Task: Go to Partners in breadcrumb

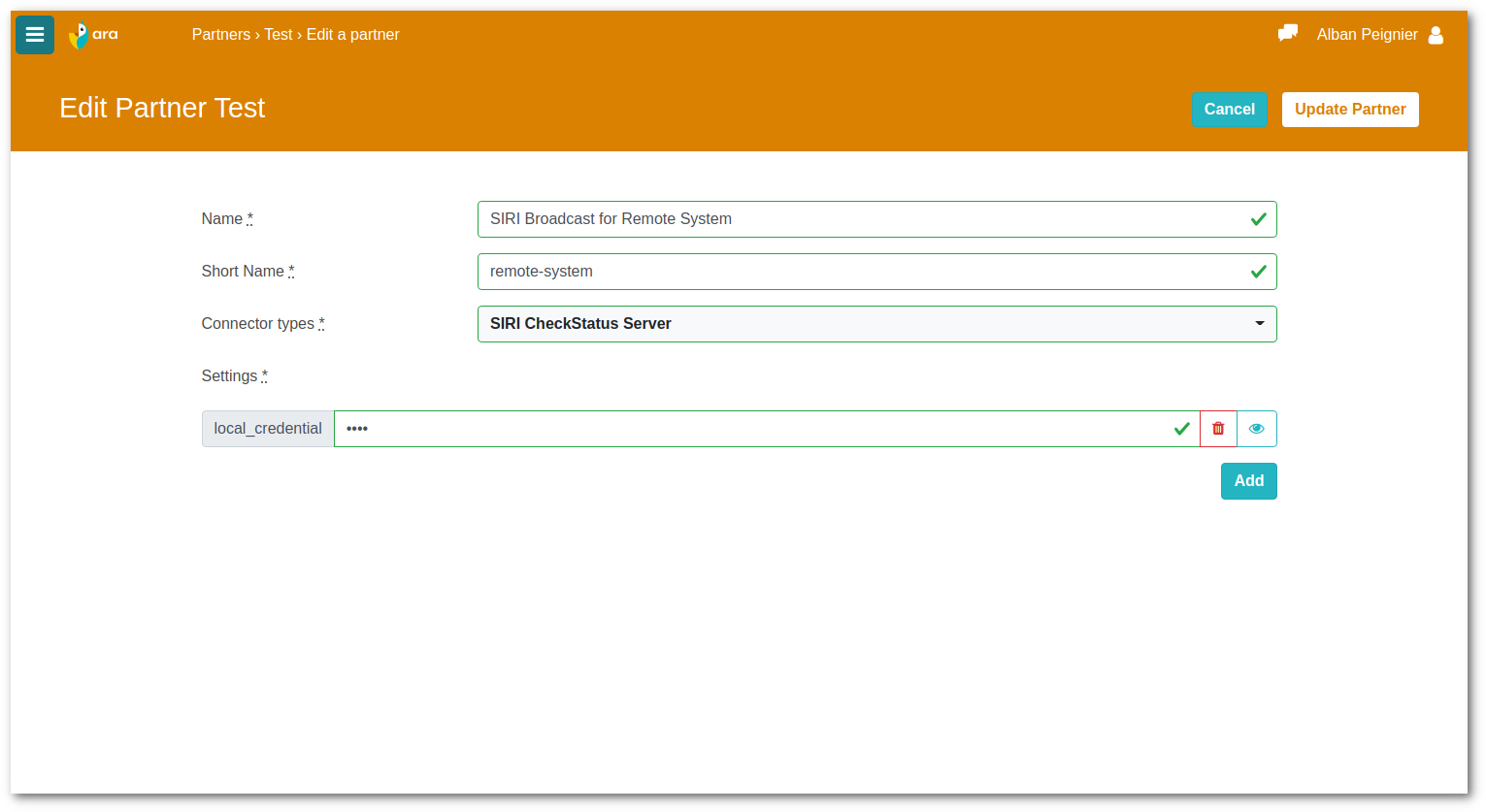Action: point(220,35)
